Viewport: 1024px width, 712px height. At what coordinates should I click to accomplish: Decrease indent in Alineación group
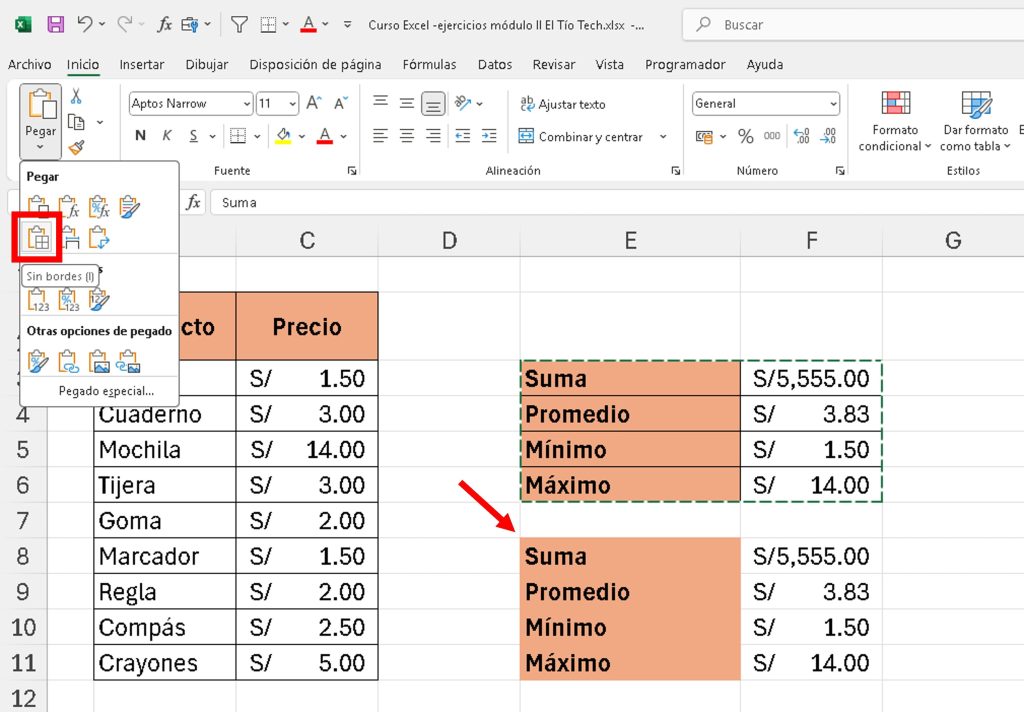(462, 136)
